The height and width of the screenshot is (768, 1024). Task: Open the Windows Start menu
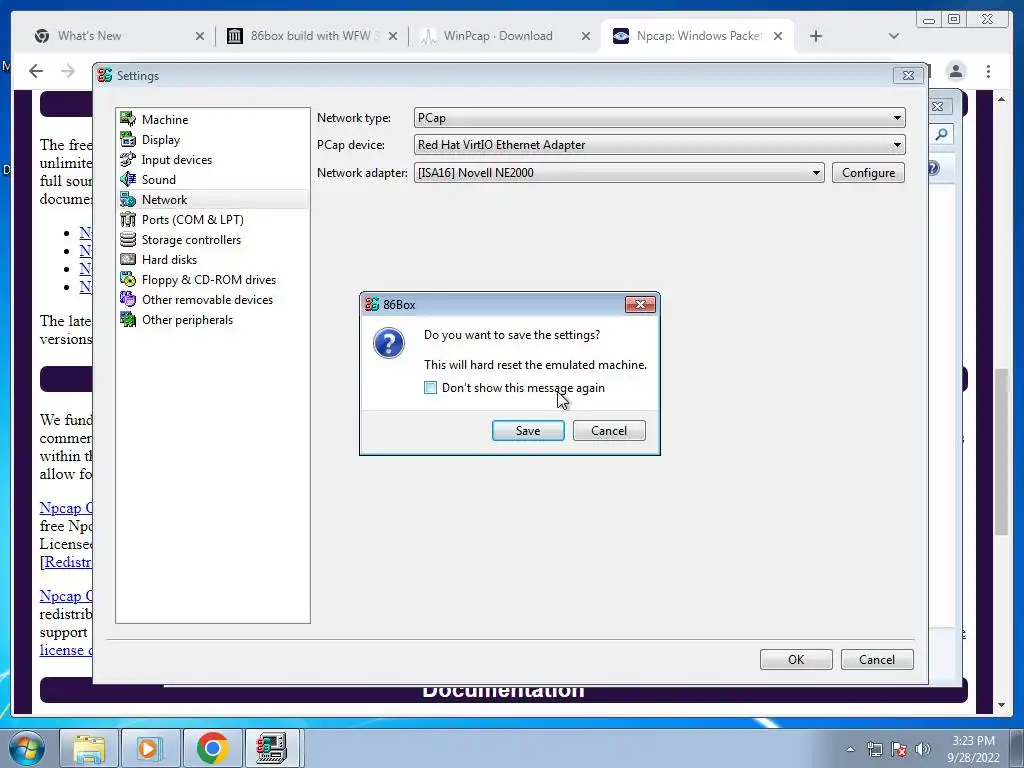[x=27, y=748]
